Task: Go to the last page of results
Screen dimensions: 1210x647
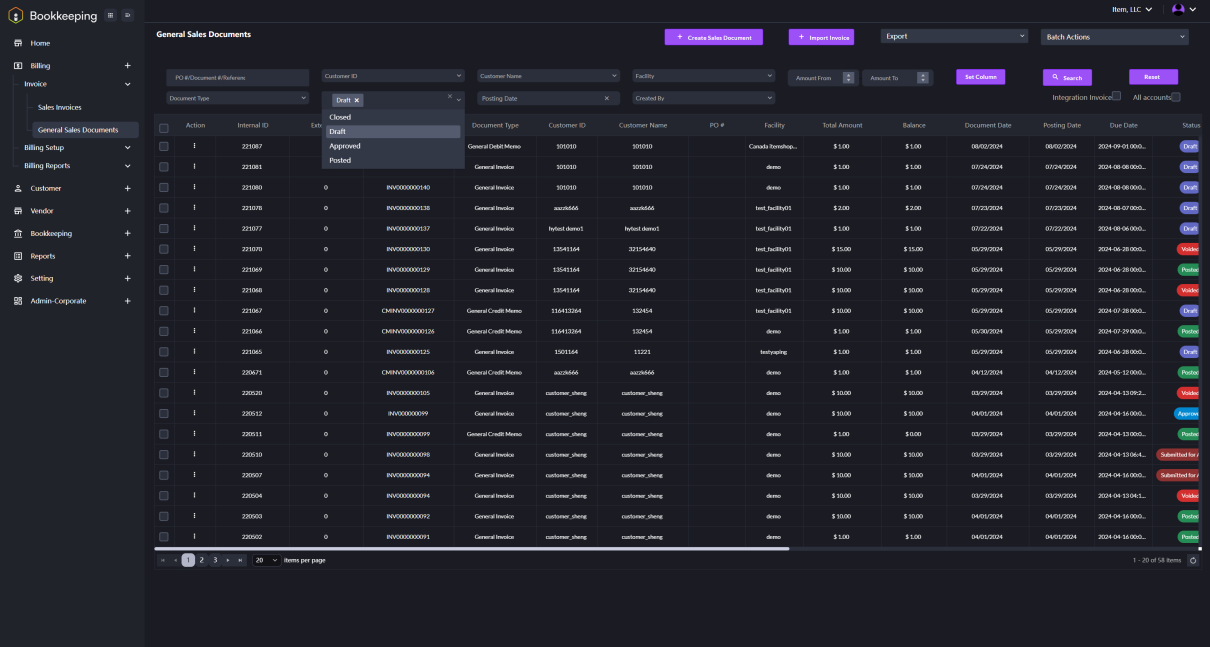Action: point(240,560)
